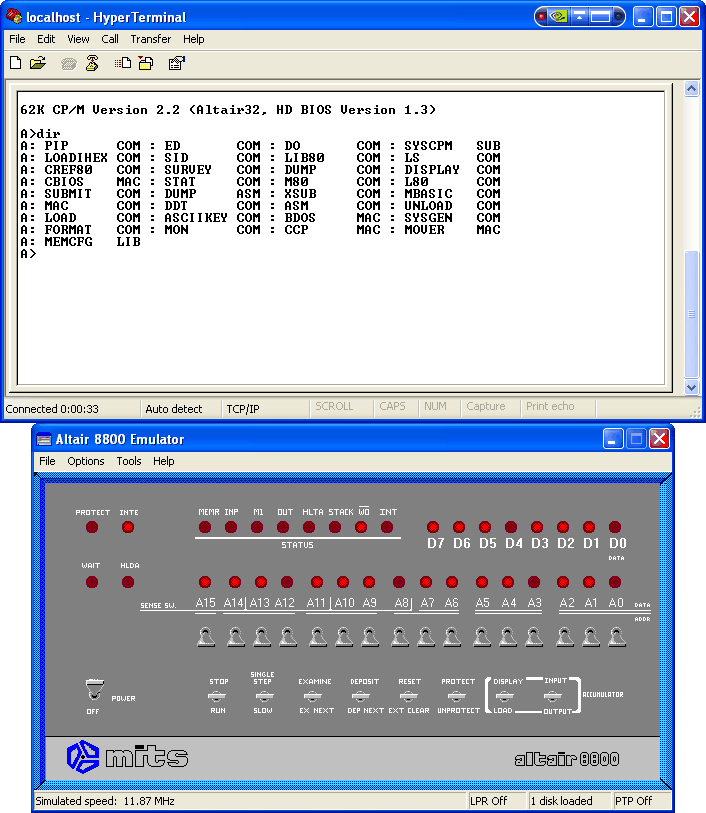Click the Properties toolbar icon
The width and height of the screenshot is (706, 813).
click(176, 63)
